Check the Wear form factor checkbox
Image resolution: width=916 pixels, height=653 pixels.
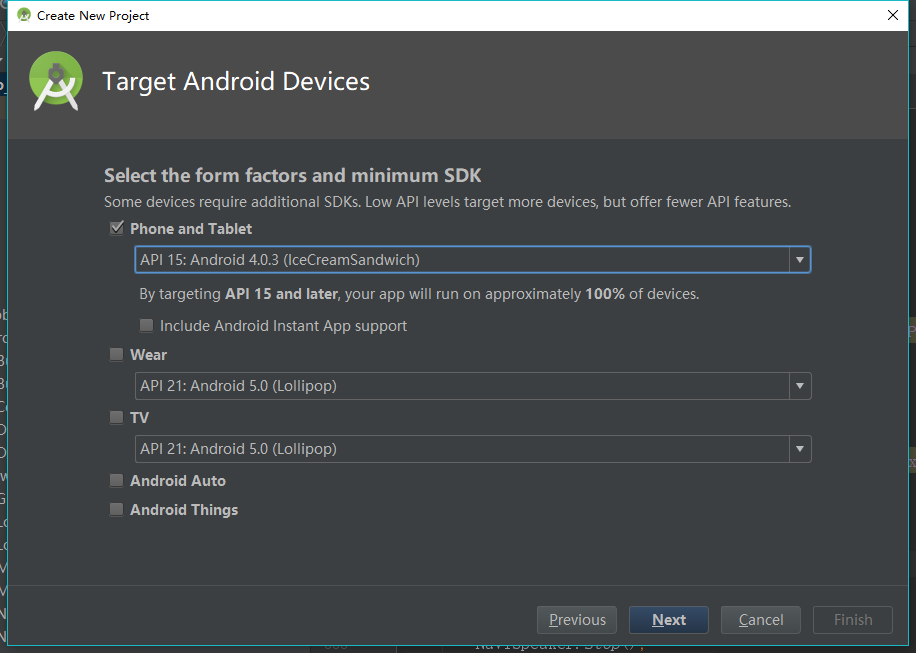[x=117, y=354]
